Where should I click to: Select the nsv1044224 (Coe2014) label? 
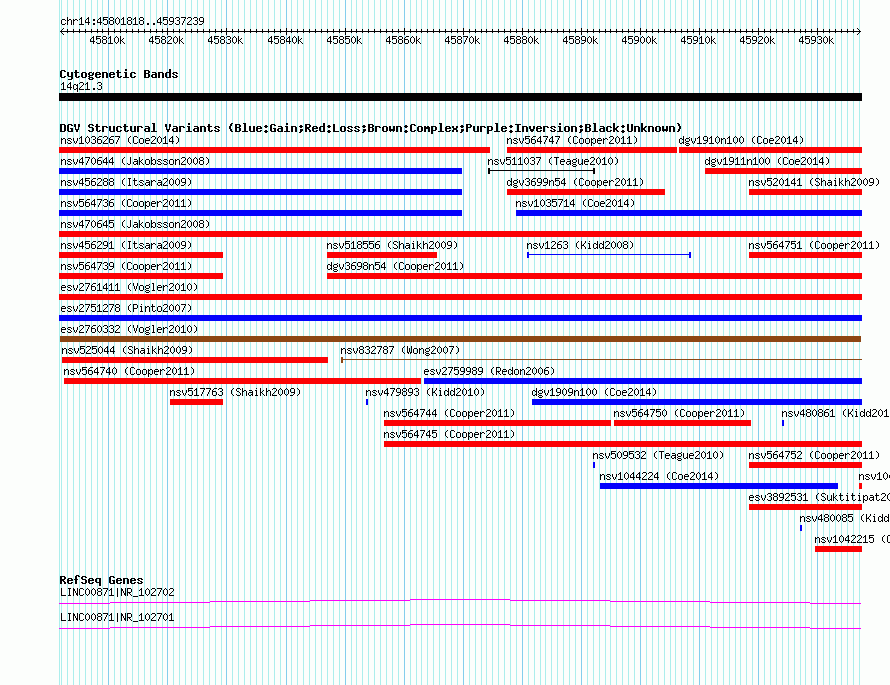point(659,476)
